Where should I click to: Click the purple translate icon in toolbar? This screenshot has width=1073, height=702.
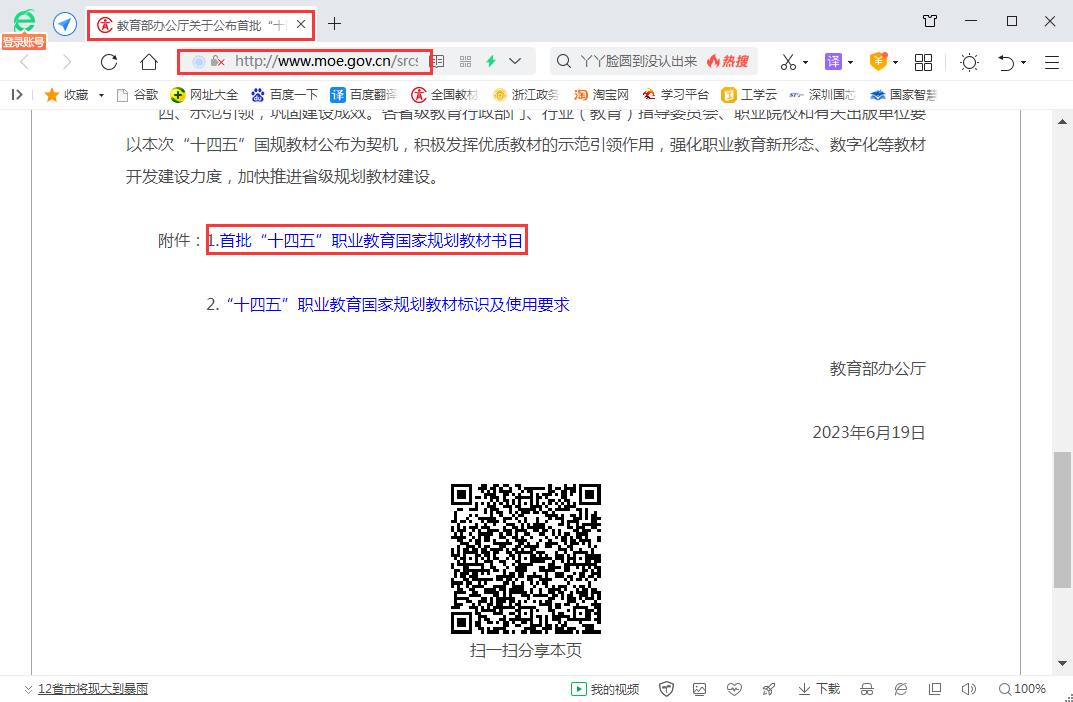pos(833,62)
